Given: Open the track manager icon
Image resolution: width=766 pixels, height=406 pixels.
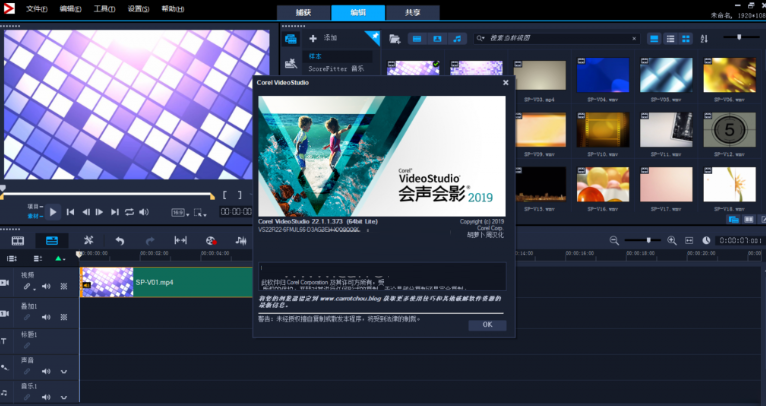Looking at the screenshot, I should (38, 258).
